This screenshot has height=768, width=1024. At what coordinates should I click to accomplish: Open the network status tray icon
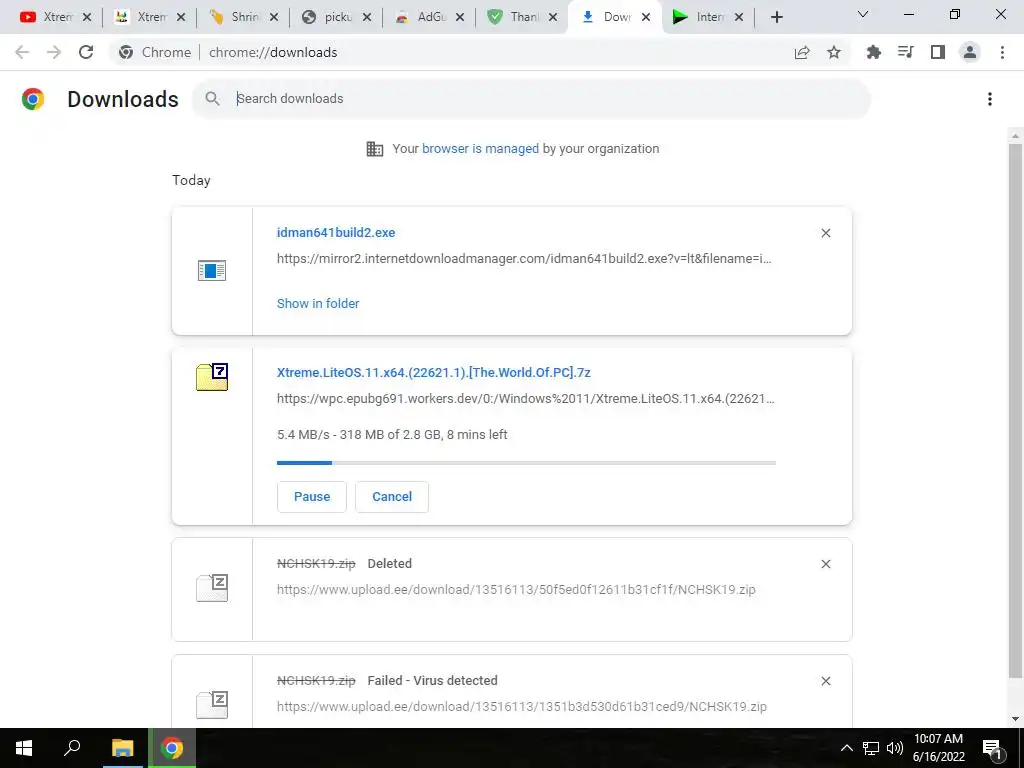871,748
